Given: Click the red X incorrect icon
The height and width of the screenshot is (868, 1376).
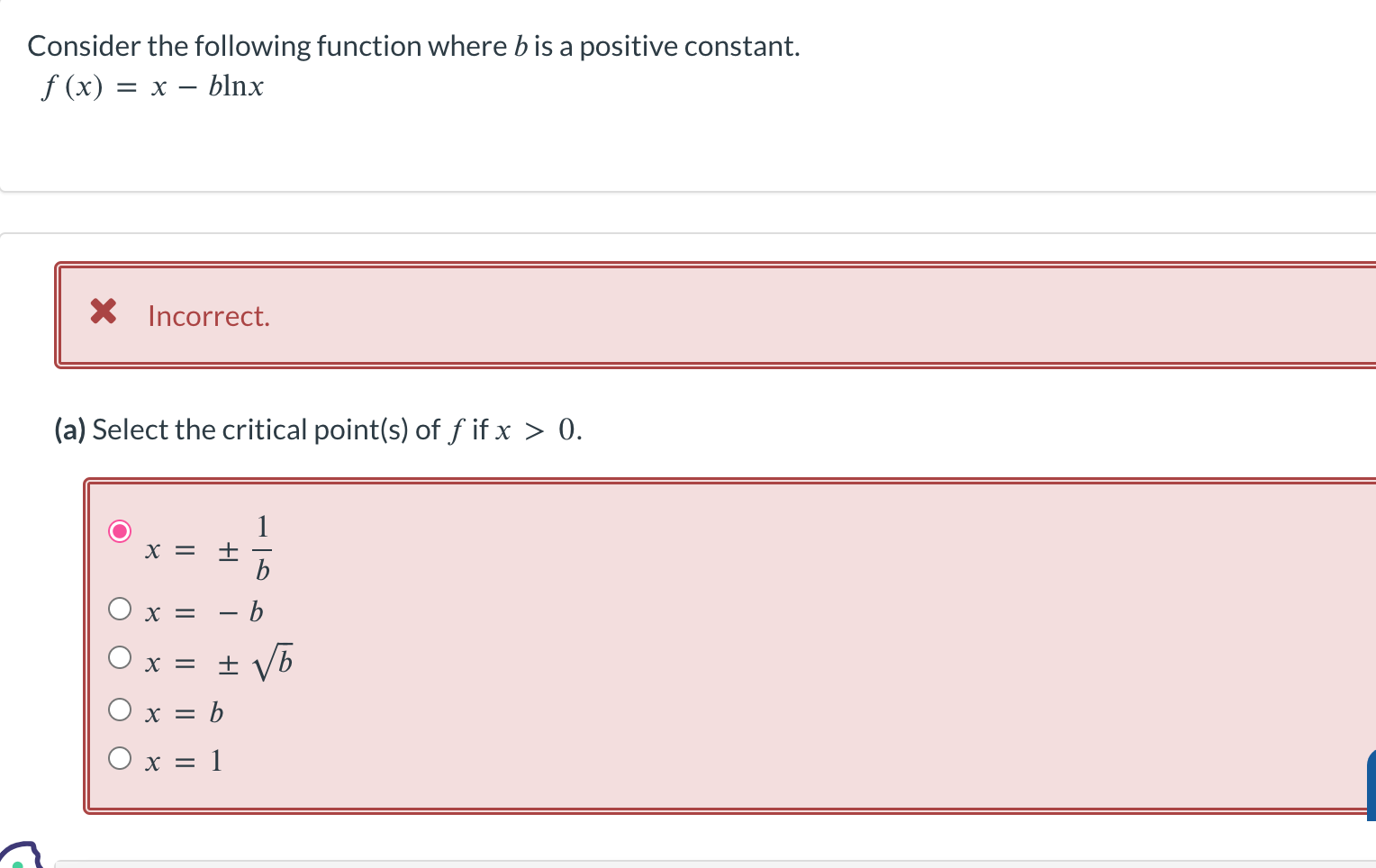Looking at the screenshot, I should (x=104, y=312).
